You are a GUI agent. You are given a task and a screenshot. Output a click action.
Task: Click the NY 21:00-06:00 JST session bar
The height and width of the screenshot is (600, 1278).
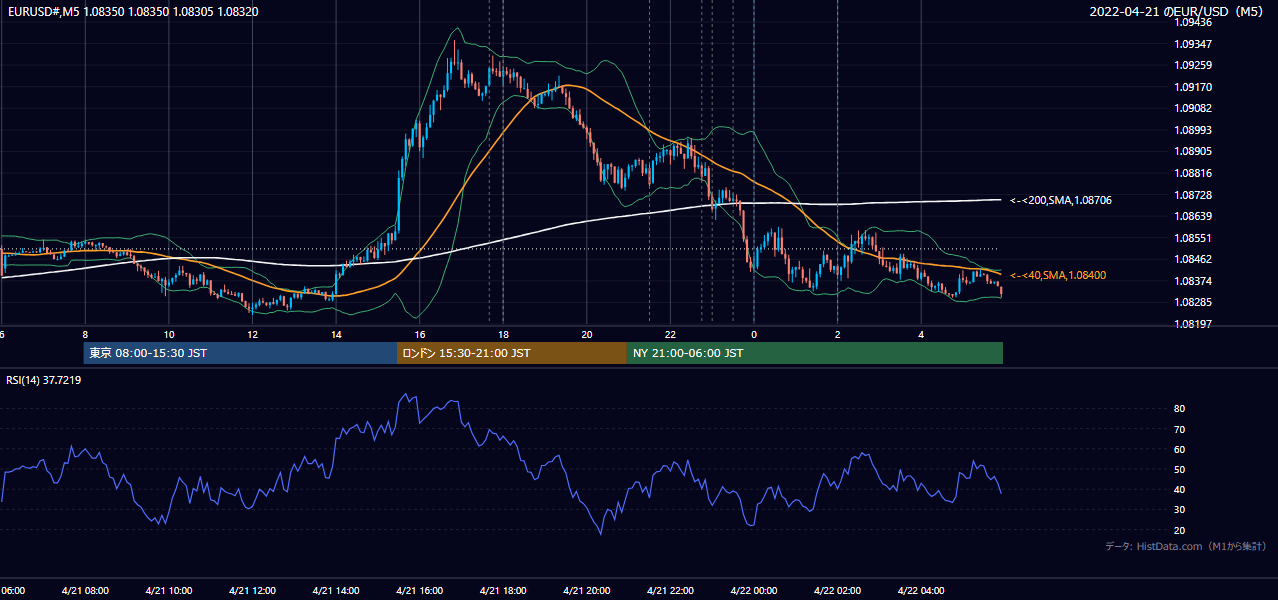(815, 353)
